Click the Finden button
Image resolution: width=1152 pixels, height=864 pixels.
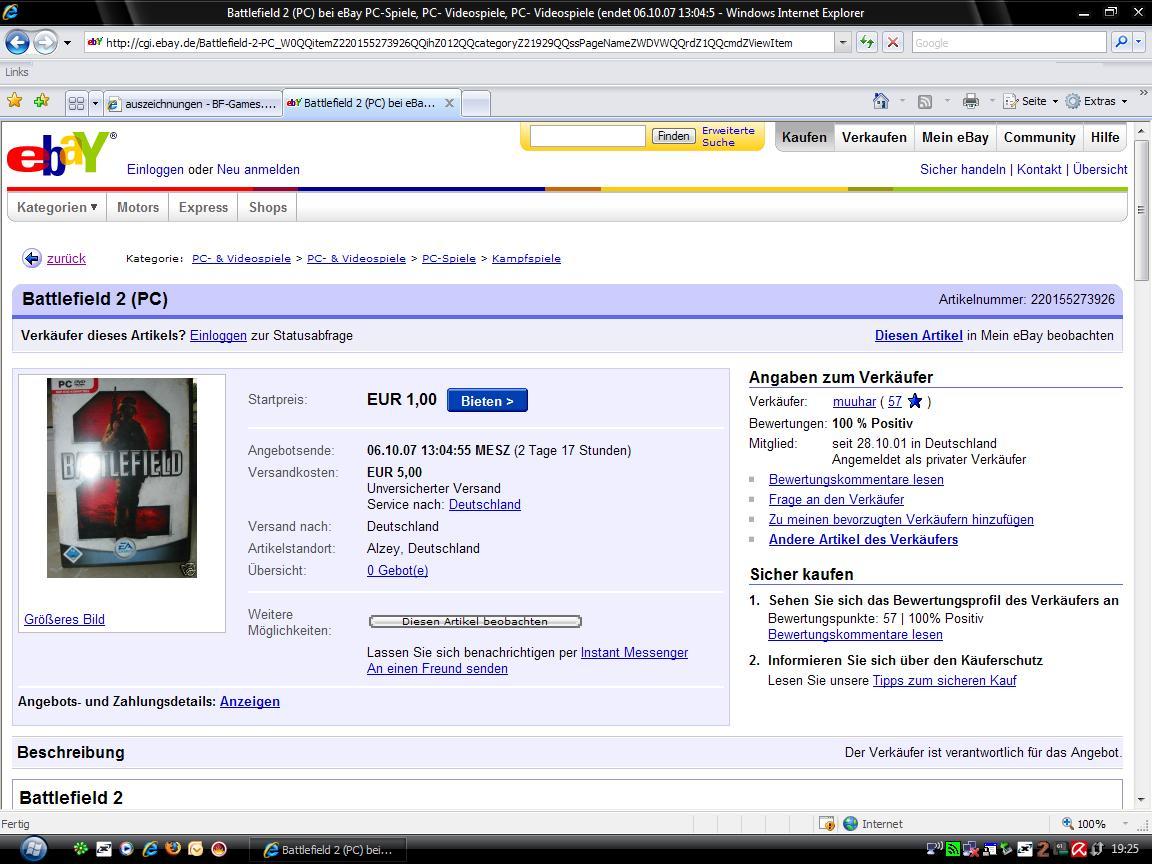673,136
